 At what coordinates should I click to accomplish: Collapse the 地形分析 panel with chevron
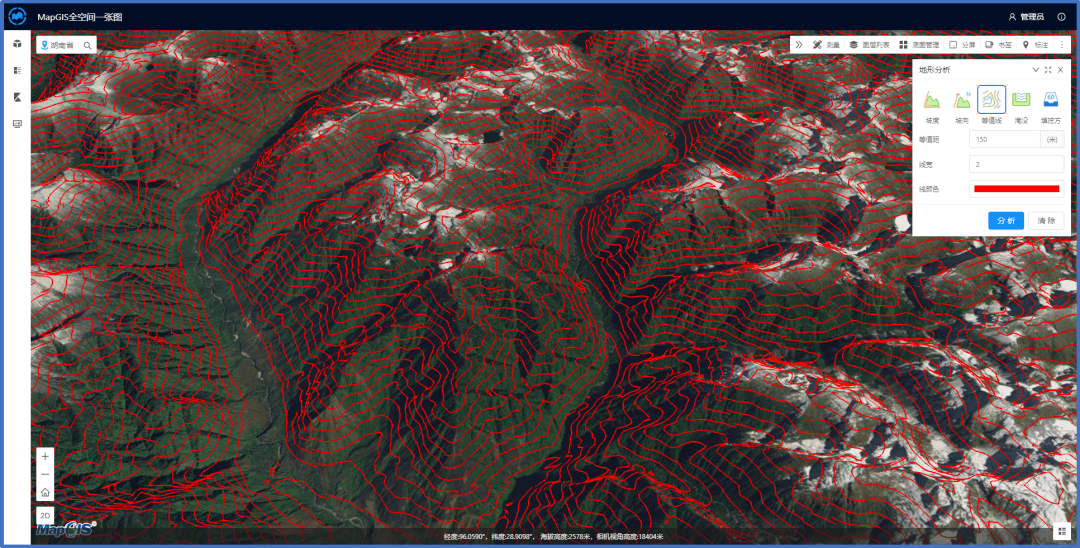click(1036, 70)
